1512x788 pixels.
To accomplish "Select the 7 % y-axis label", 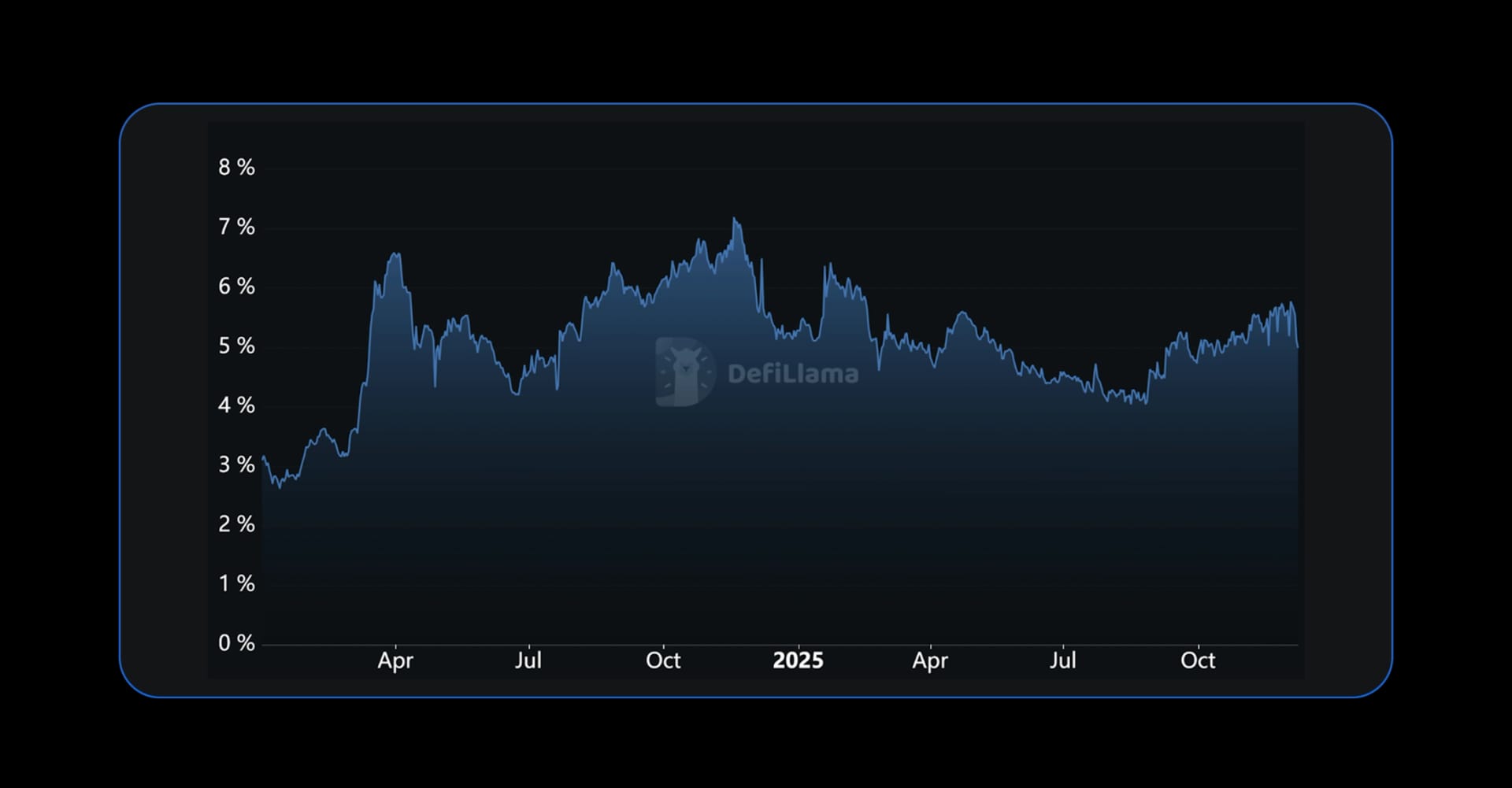I will tap(236, 228).
